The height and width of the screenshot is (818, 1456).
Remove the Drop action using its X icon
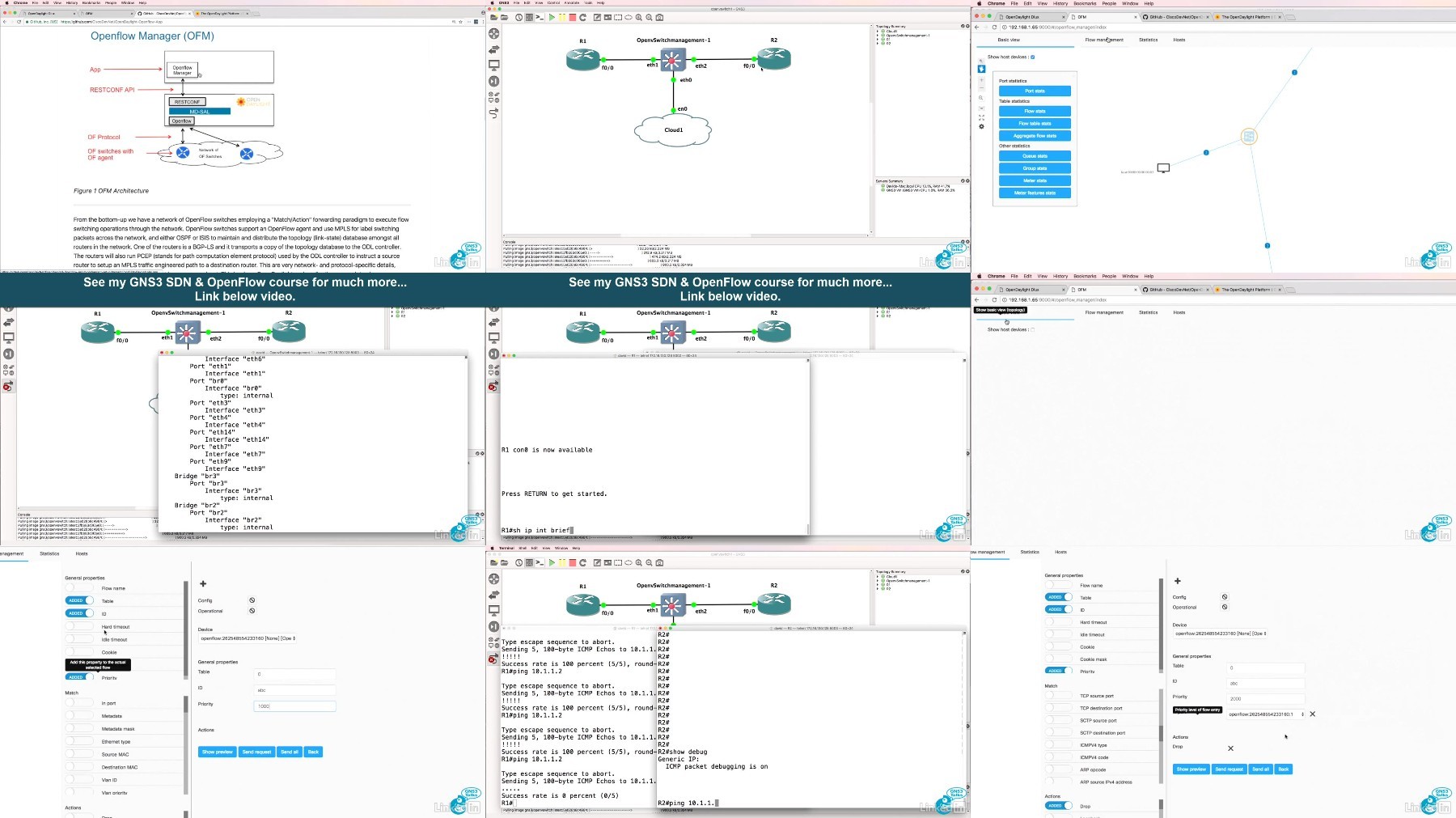tap(1230, 748)
